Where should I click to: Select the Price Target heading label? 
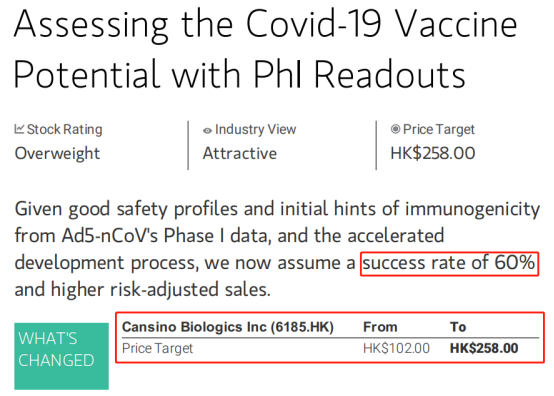pyautogui.click(x=438, y=129)
